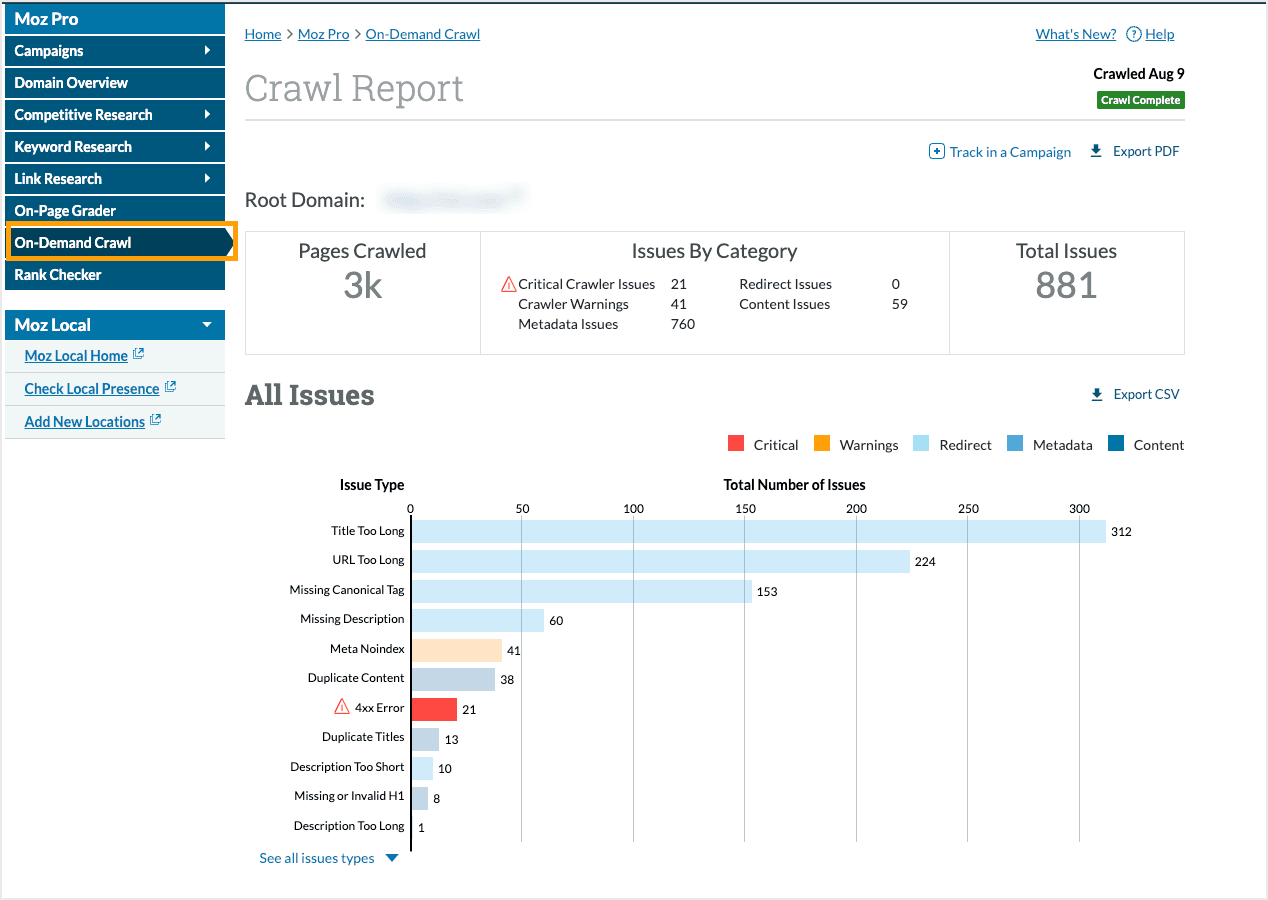
Task: Click external link icon beside Add New Locations
Action: tap(155, 421)
